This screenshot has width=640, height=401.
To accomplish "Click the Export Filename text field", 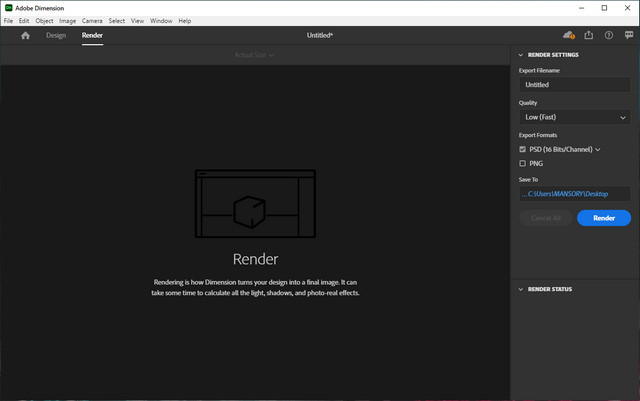I will [x=574, y=85].
